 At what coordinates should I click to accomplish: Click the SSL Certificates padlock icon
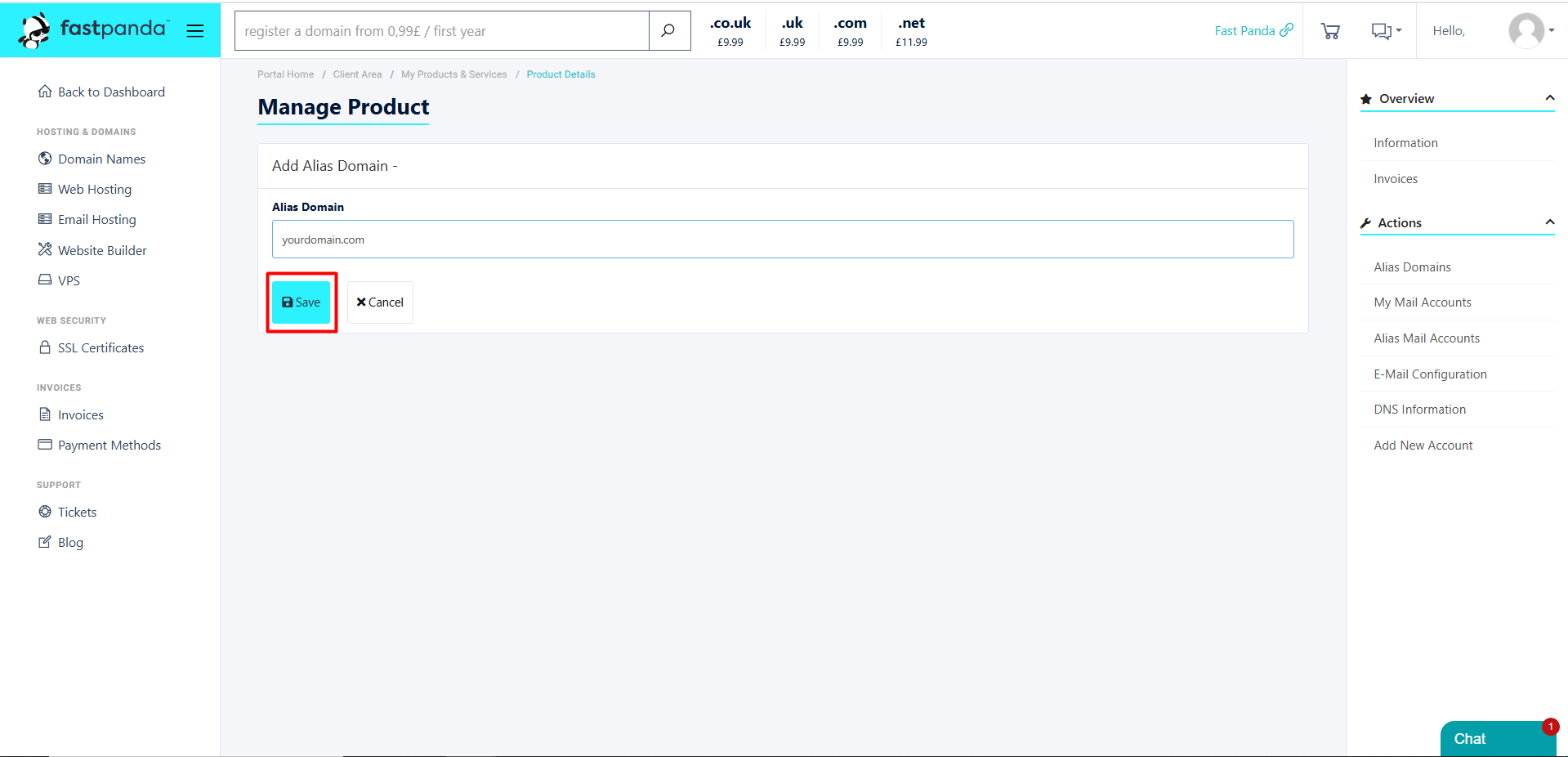(x=45, y=347)
